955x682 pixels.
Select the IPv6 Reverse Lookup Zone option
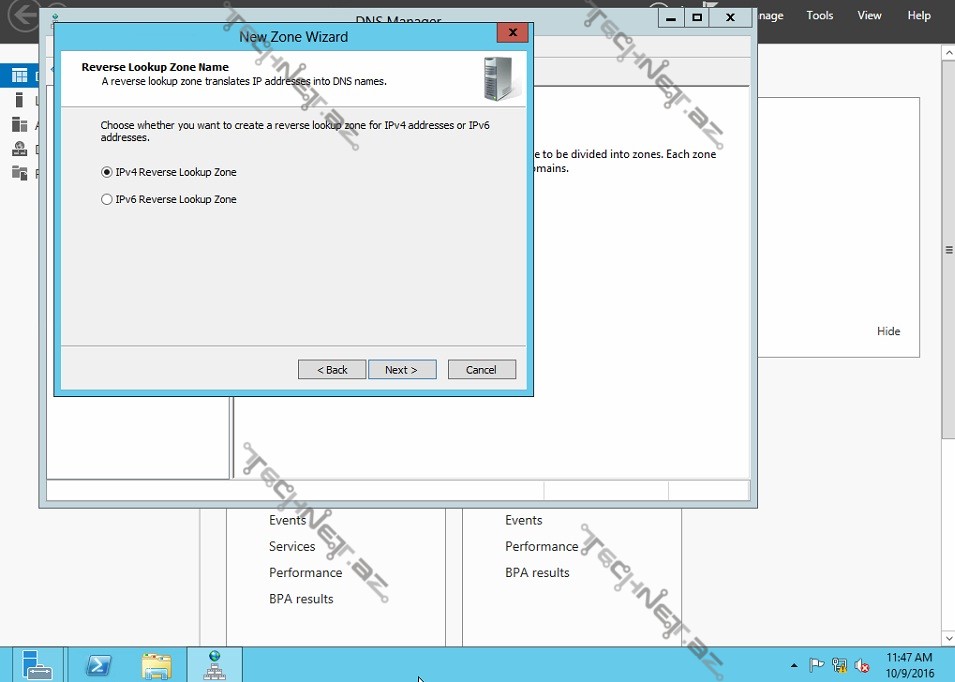pyautogui.click(x=107, y=199)
